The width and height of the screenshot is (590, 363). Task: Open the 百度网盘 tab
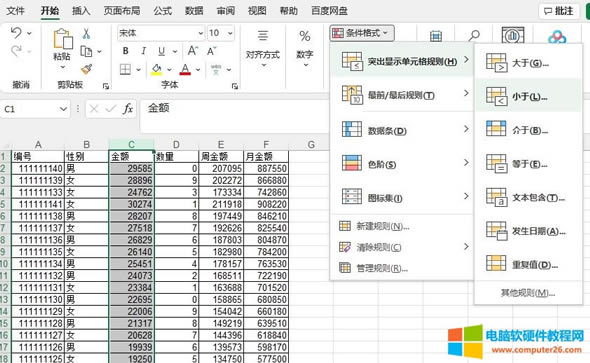[x=329, y=11]
